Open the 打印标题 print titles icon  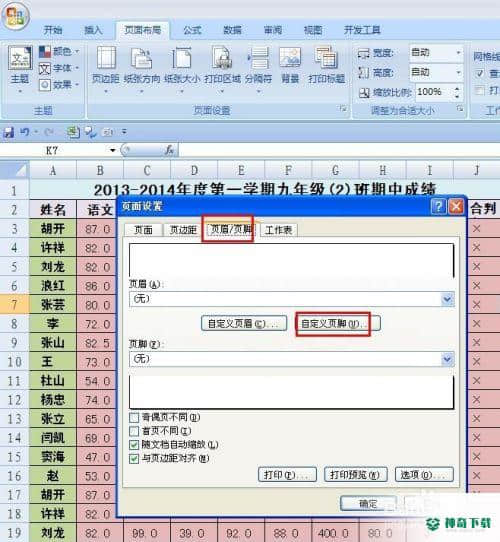pyautogui.click(x=326, y=66)
